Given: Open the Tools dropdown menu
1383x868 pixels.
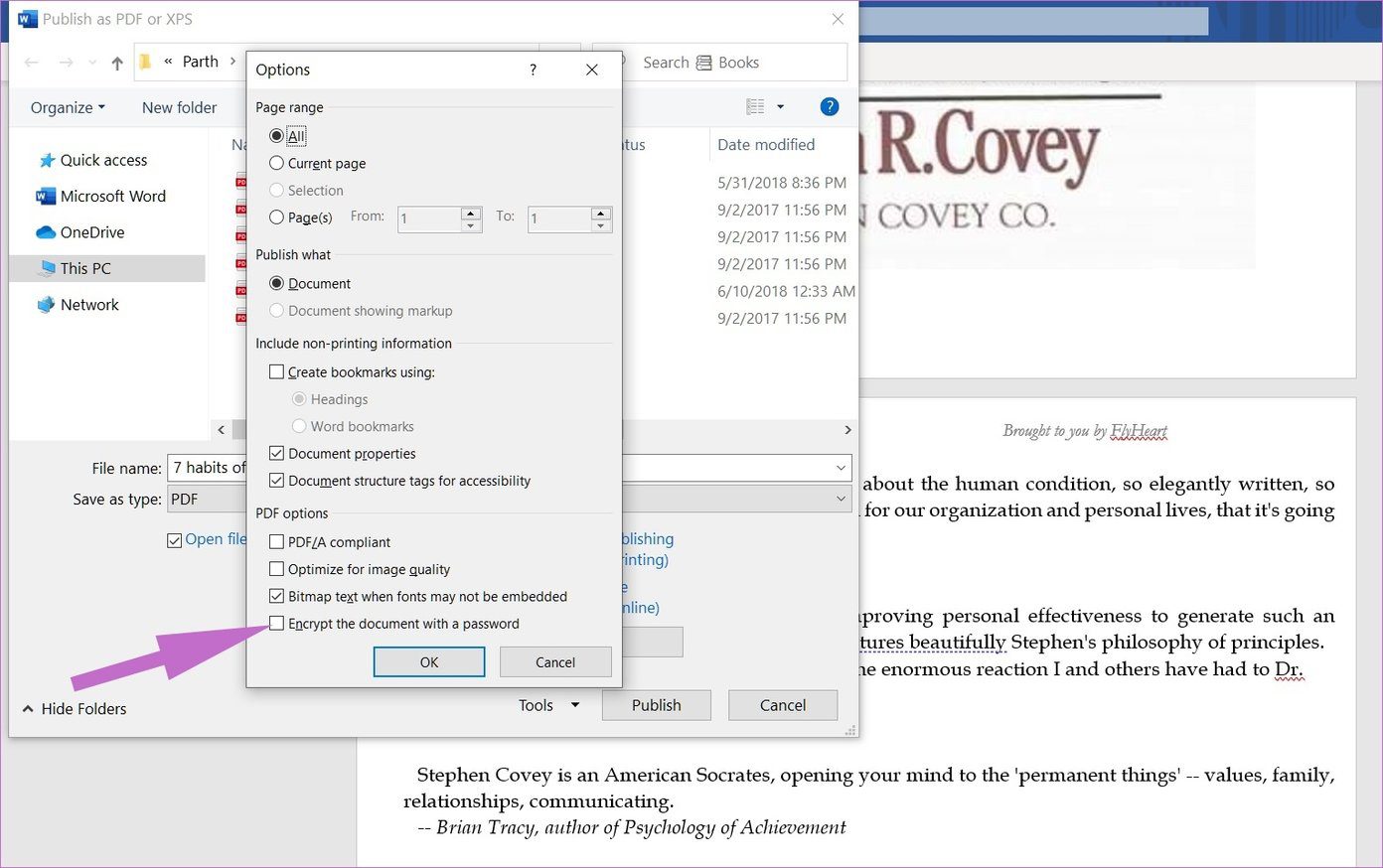Looking at the screenshot, I should (x=548, y=705).
